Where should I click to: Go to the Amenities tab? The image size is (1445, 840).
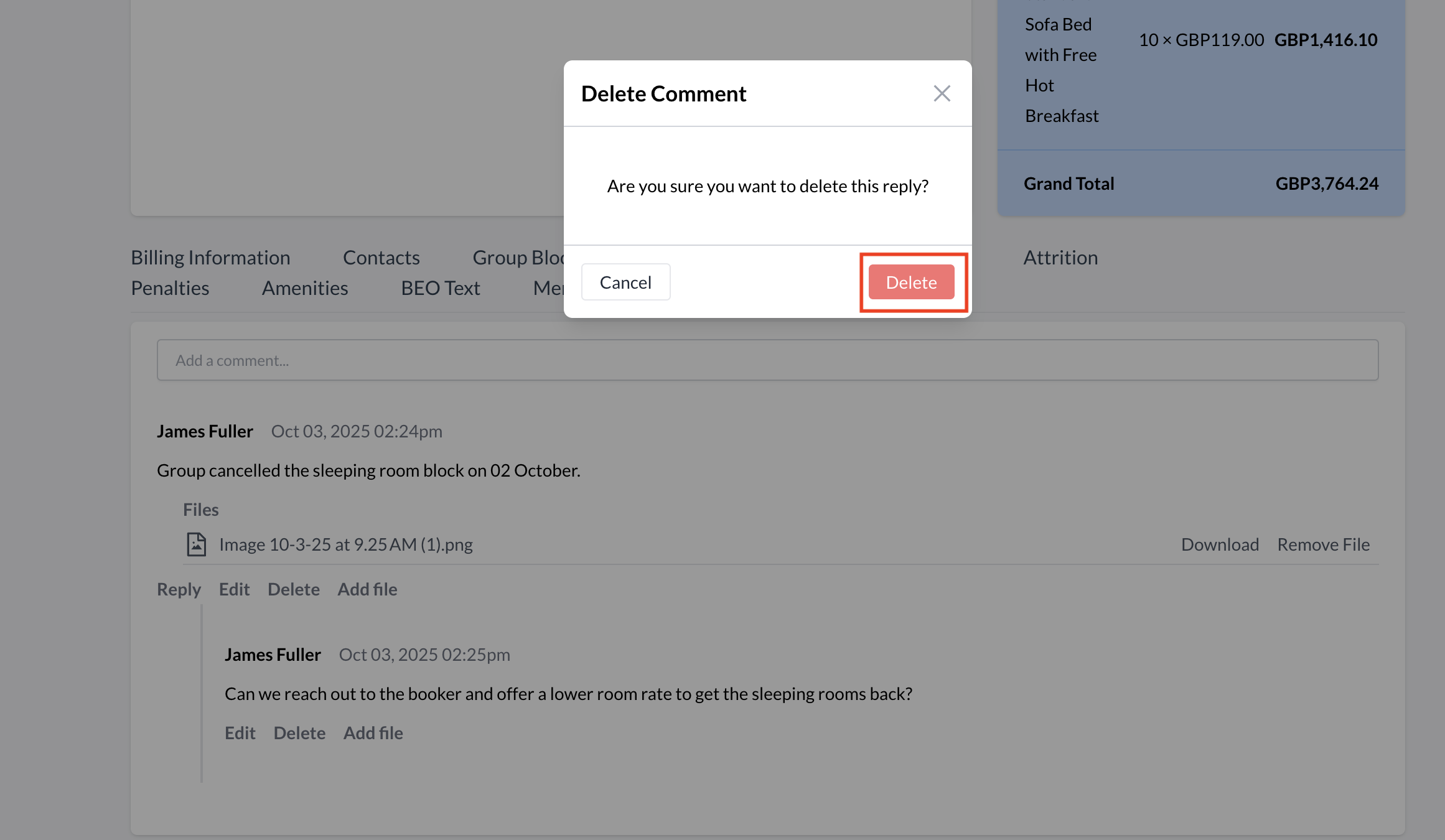pyautogui.click(x=305, y=288)
